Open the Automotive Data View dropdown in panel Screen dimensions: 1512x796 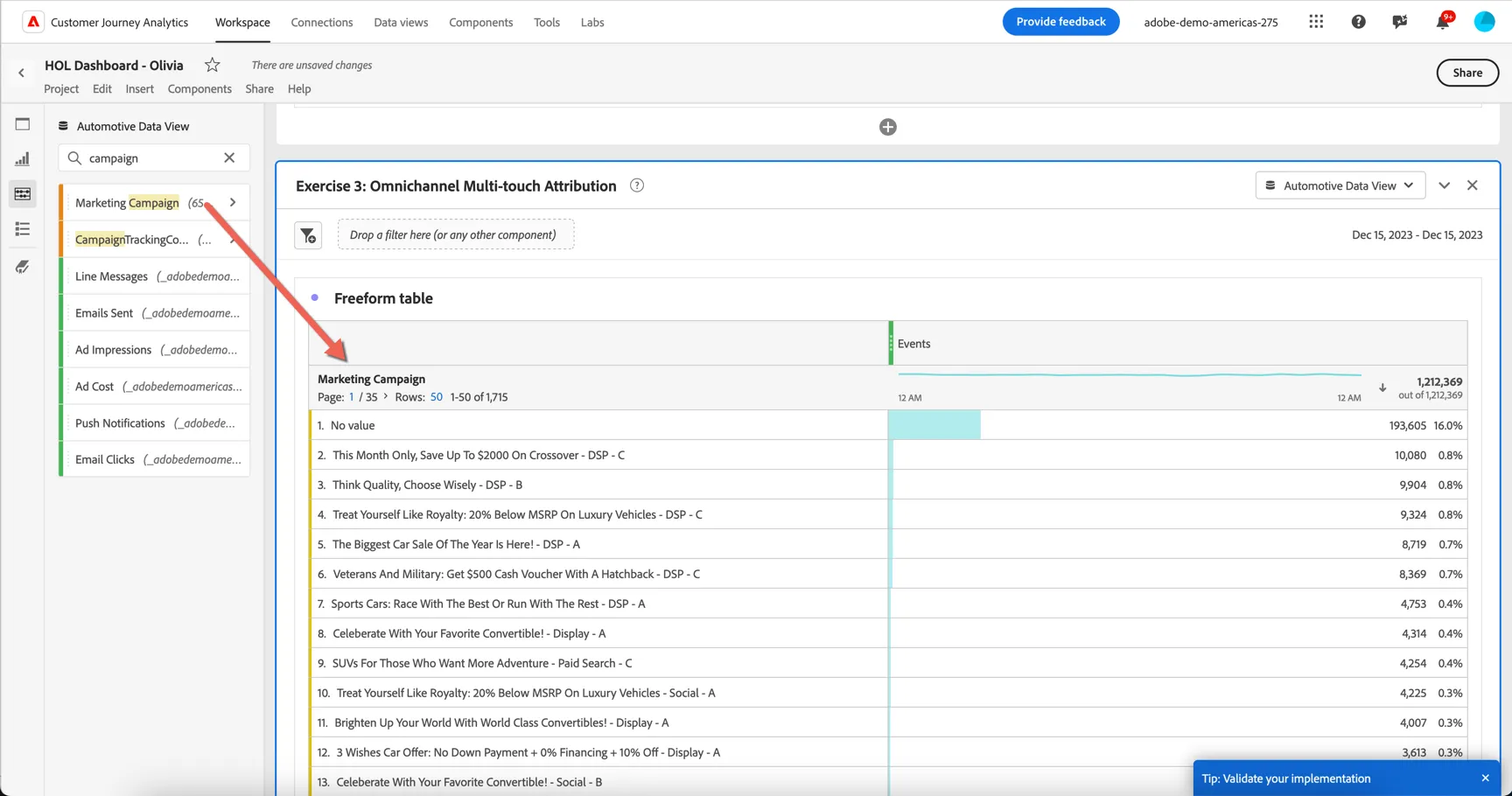click(1340, 185)
